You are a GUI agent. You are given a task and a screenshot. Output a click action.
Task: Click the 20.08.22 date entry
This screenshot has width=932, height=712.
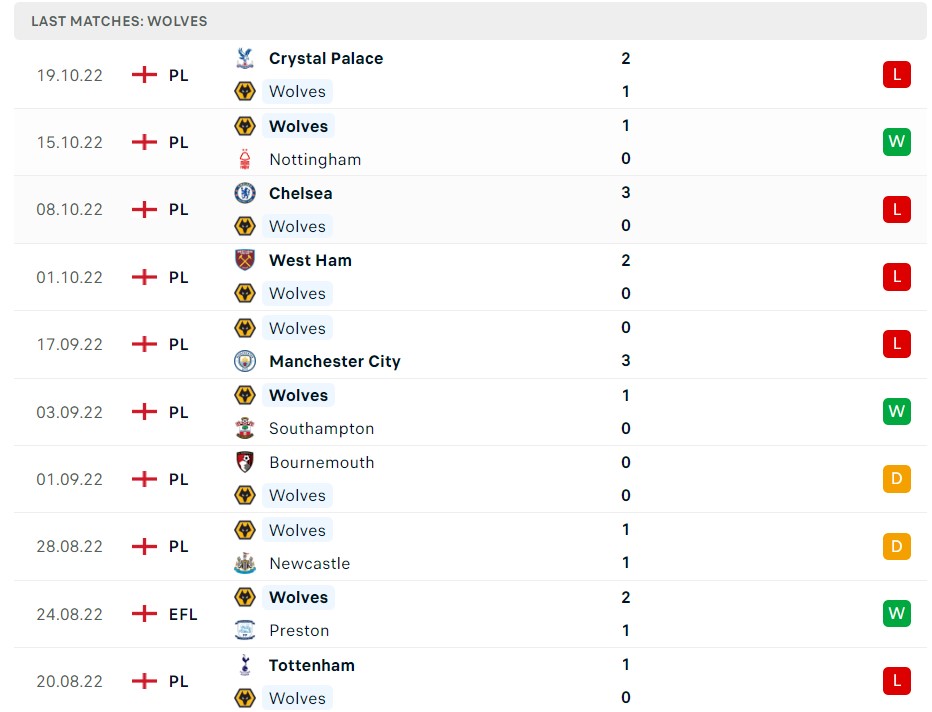pyautogui.click(x=69, y=681)
